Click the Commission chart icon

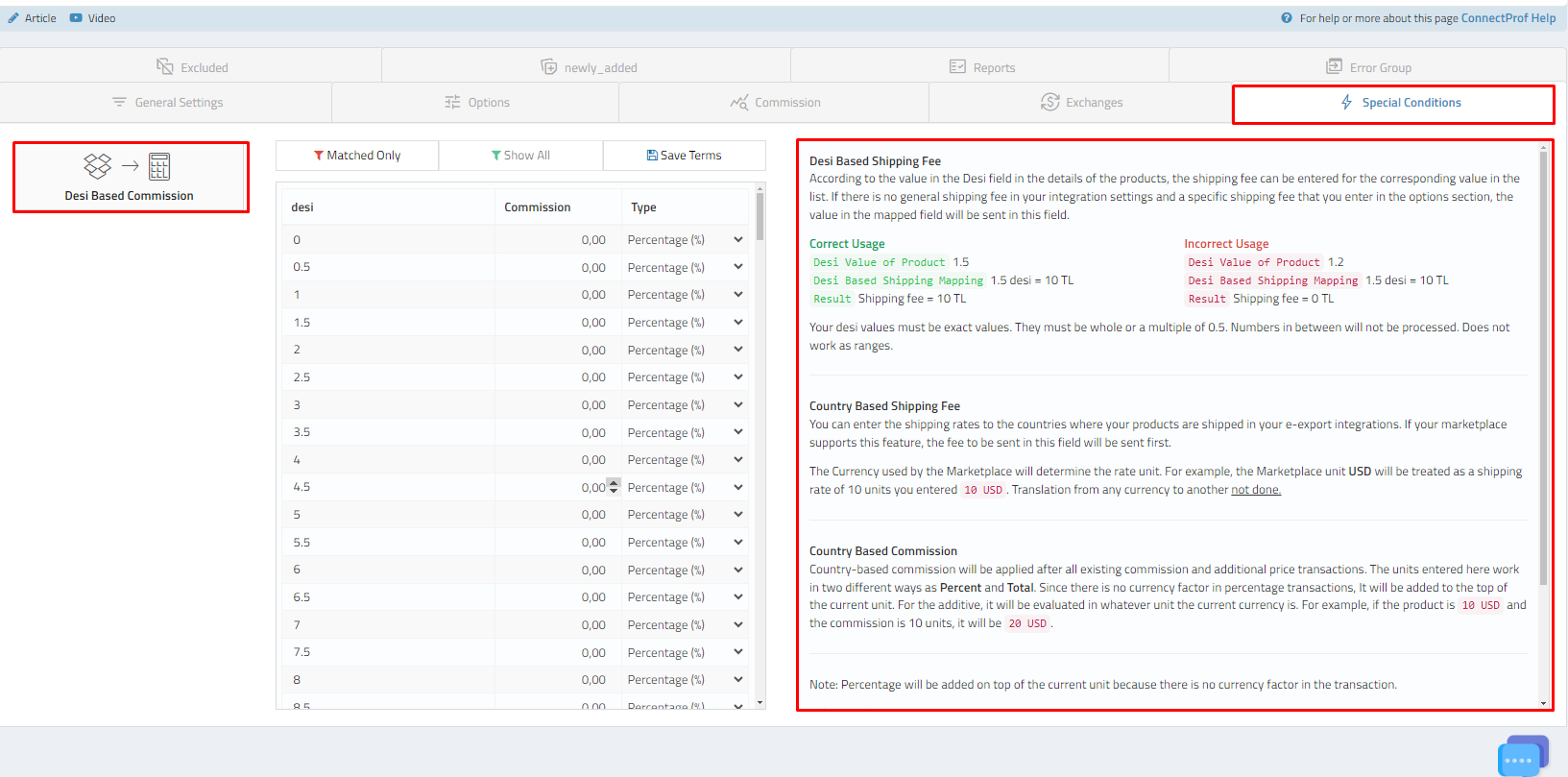738,103
